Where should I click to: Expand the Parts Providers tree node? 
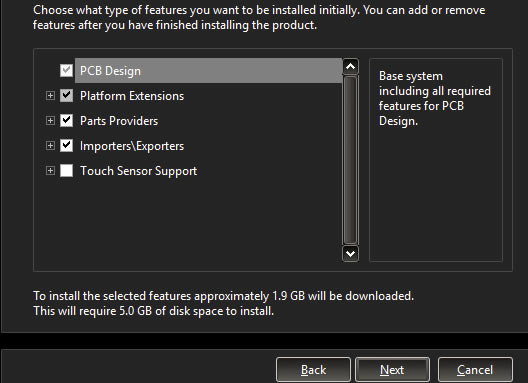tap(50, 121)
